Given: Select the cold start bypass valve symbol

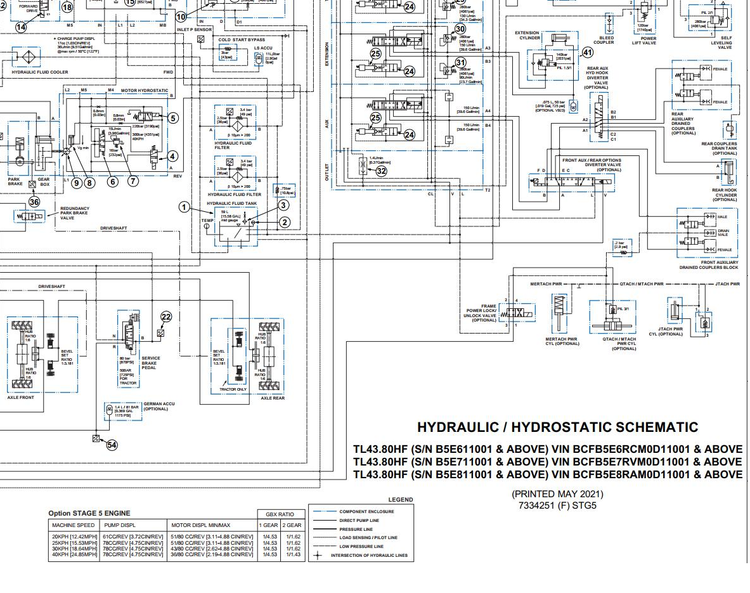Looking at the screenshot, I should coord(227,52).
